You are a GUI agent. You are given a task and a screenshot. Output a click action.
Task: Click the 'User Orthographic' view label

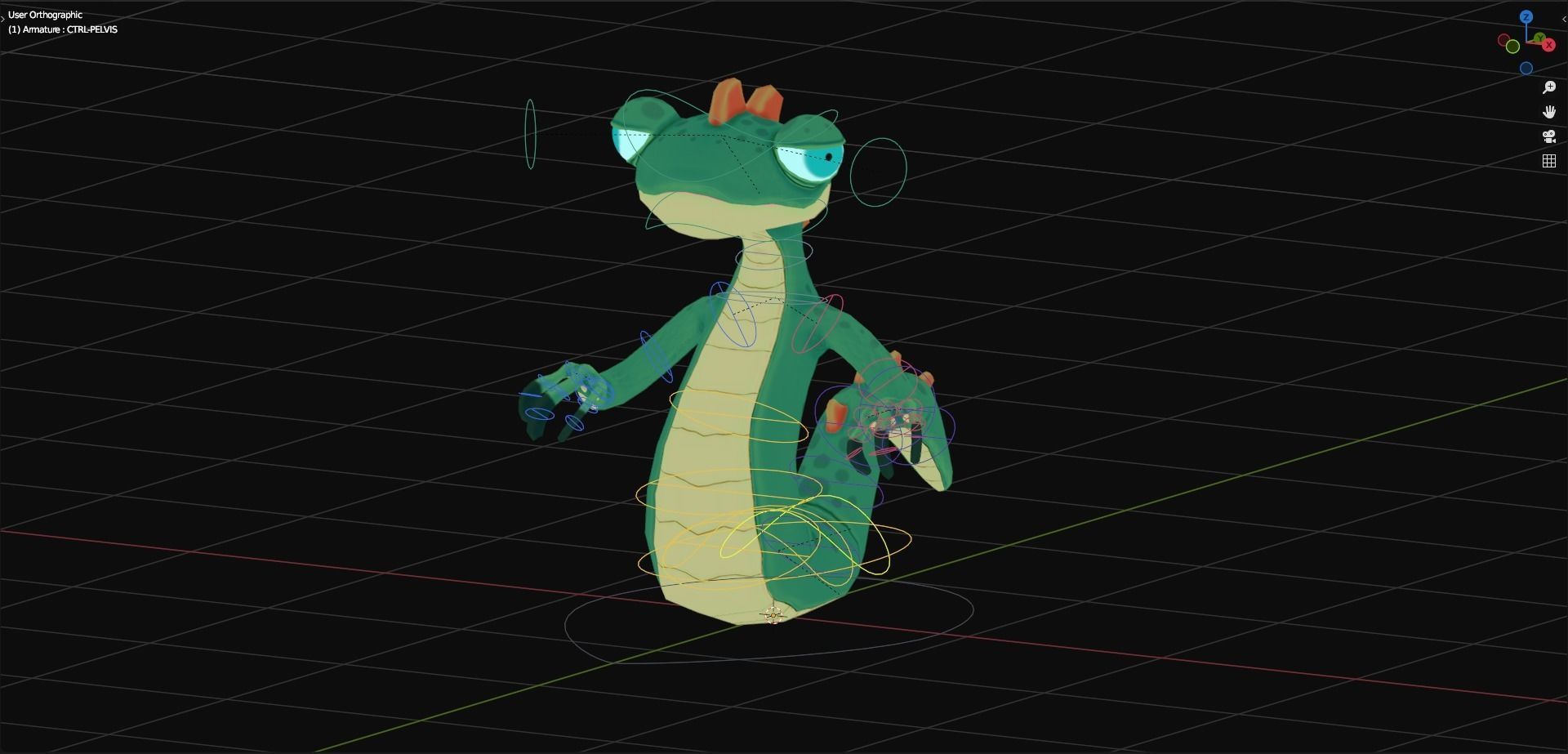[45, 15]
